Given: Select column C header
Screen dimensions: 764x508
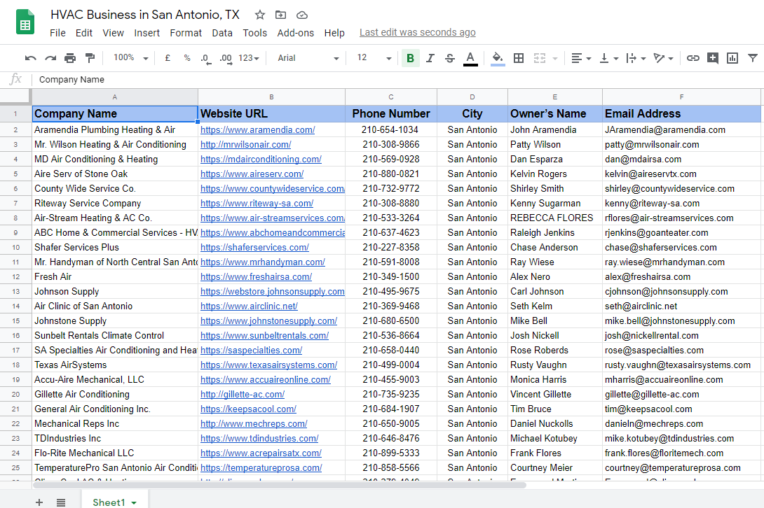Looking at the screenshot, I should pos(391,97).
